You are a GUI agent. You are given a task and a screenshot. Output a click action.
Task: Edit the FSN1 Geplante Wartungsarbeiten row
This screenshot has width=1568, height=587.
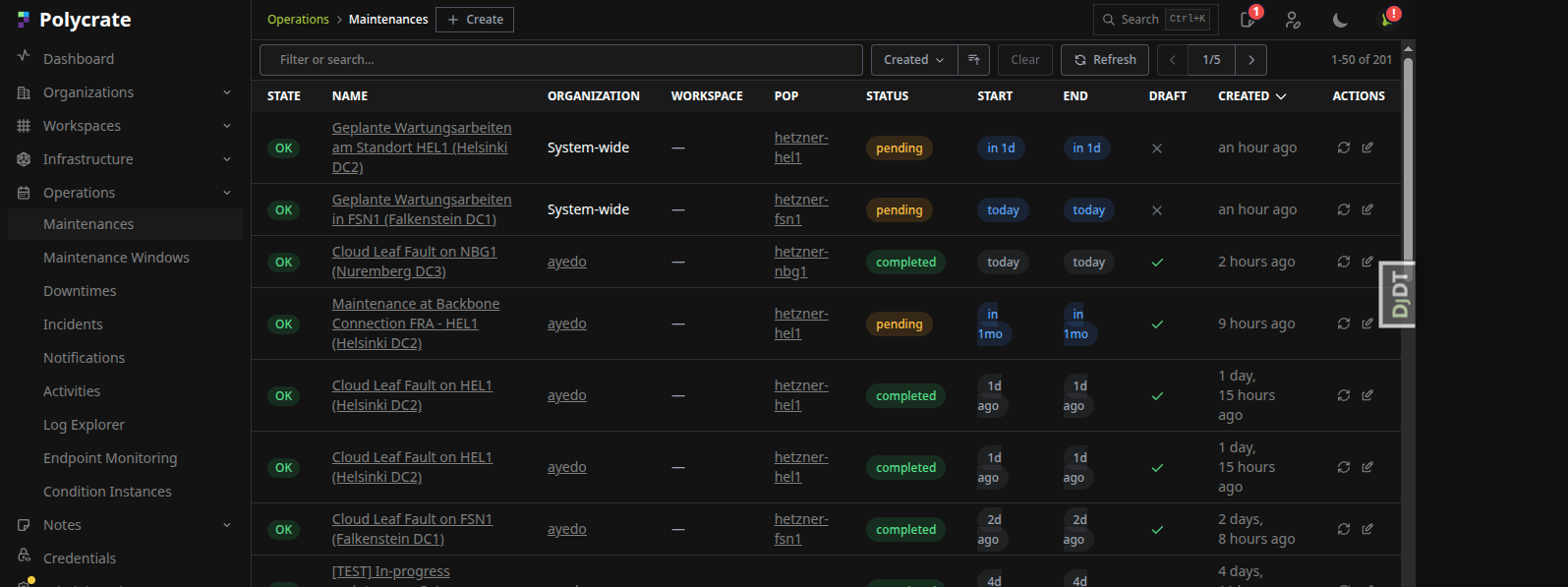(1367, 209)
